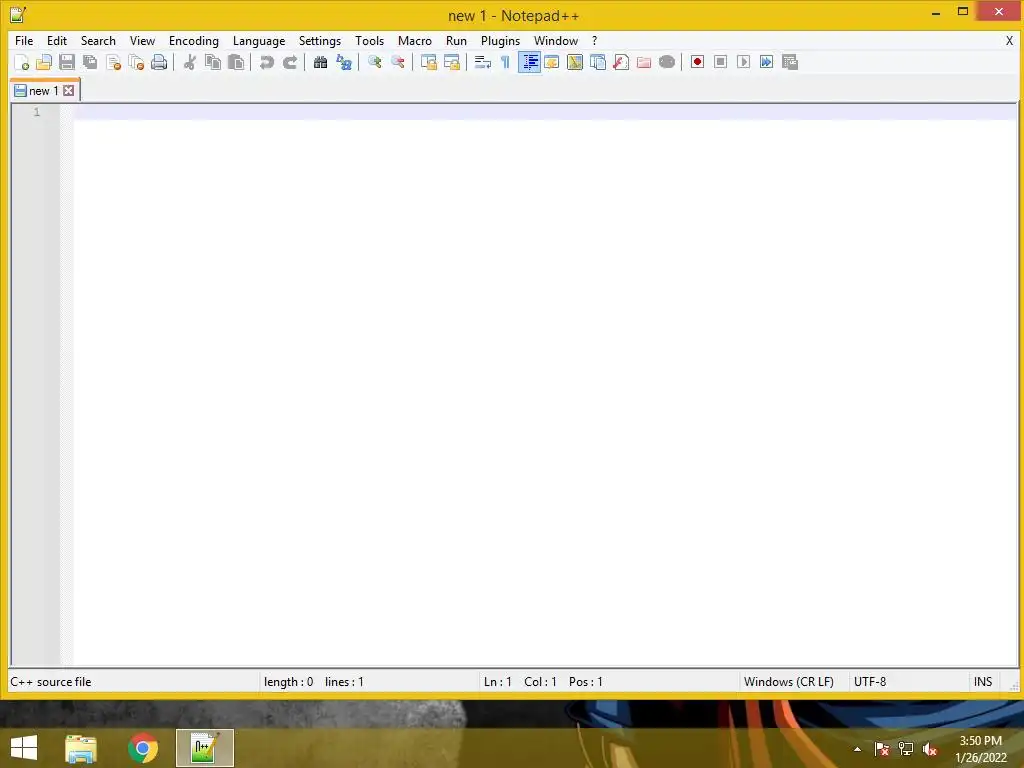This screenshot has height=768, width=1024.
Task: Toggle the highlighted indent guide icon
Action: click(x=529, y=62)
